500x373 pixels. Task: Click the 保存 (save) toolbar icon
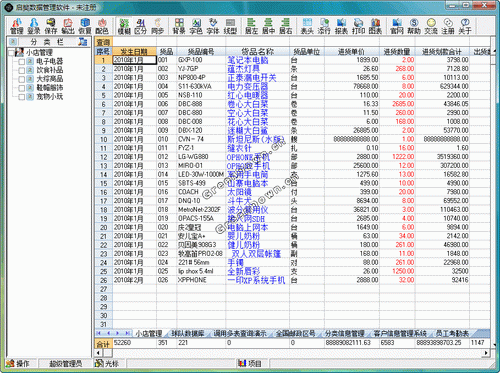tap(51, 26)
